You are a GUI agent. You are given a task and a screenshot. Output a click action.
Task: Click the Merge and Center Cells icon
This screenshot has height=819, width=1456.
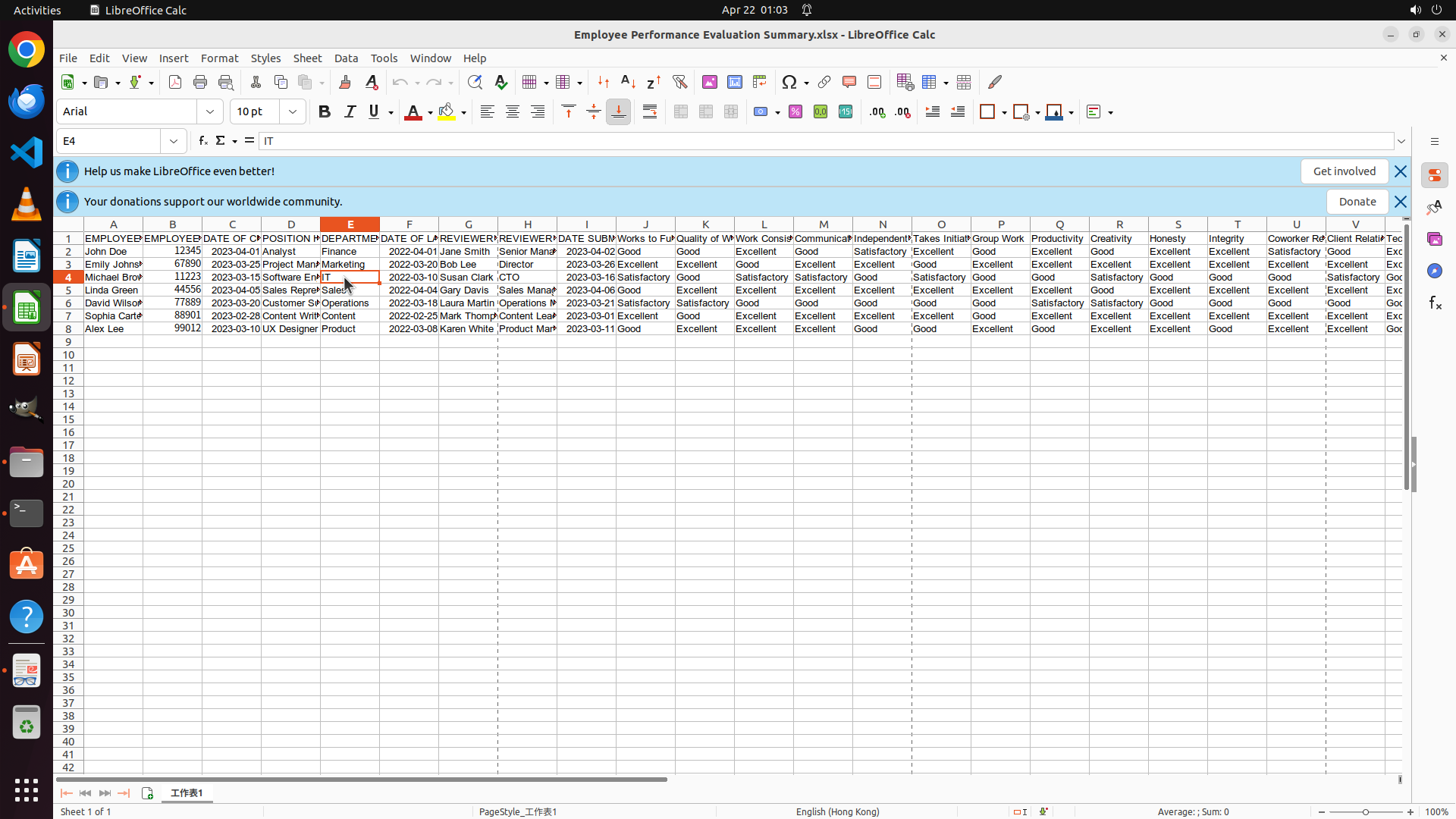(681, 111)
